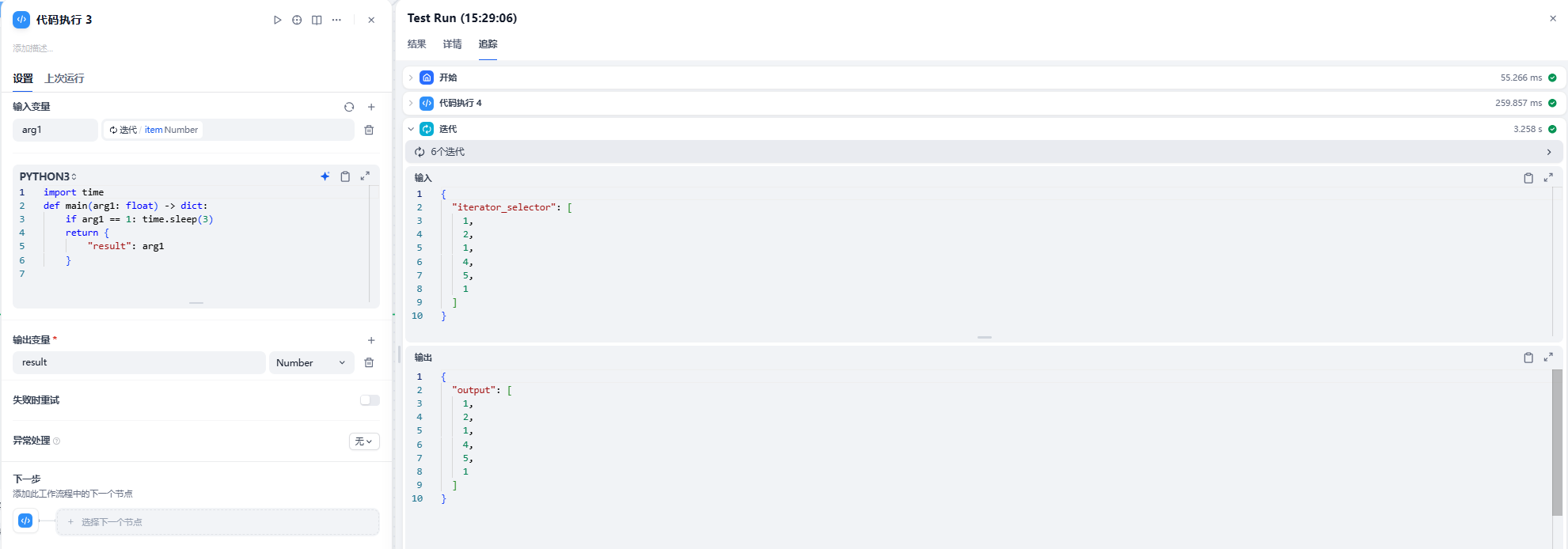Viewport: 1568px width, 549px height.
Task: Click the 异常处理 help question icon
Action: pyautogui.click(x=56, y=441)
